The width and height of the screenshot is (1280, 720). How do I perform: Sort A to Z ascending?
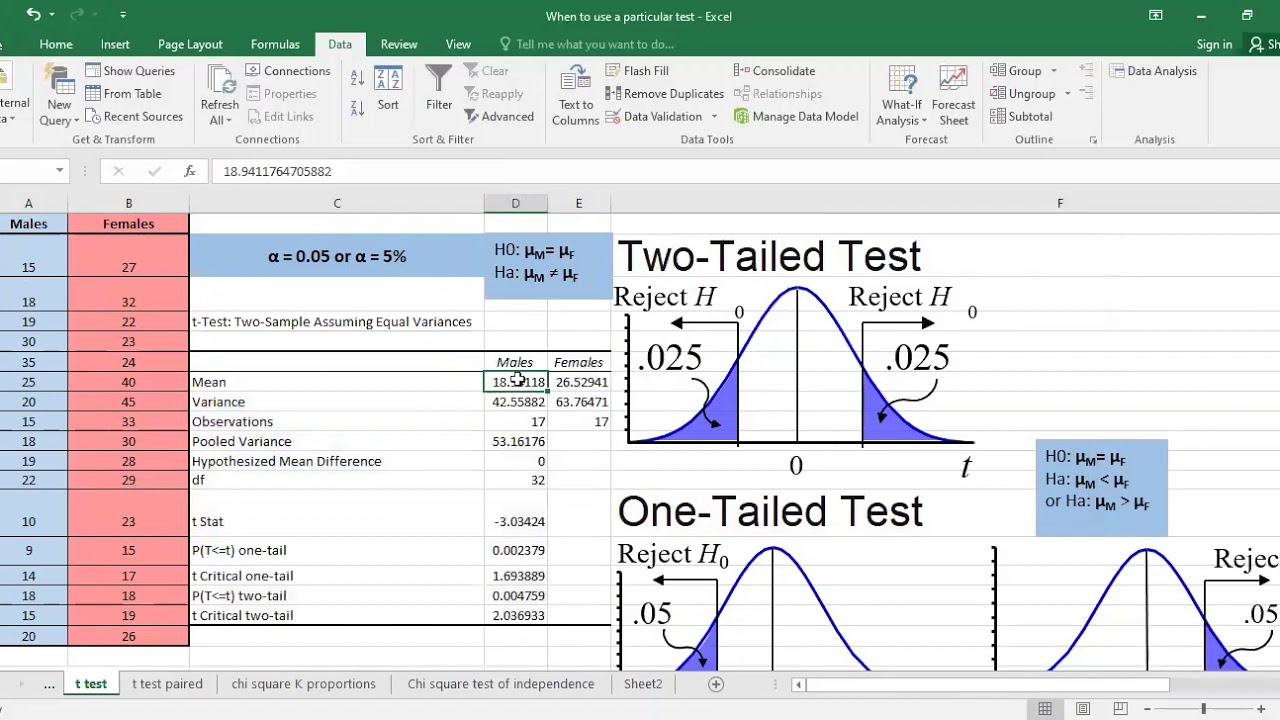[358, 77]
